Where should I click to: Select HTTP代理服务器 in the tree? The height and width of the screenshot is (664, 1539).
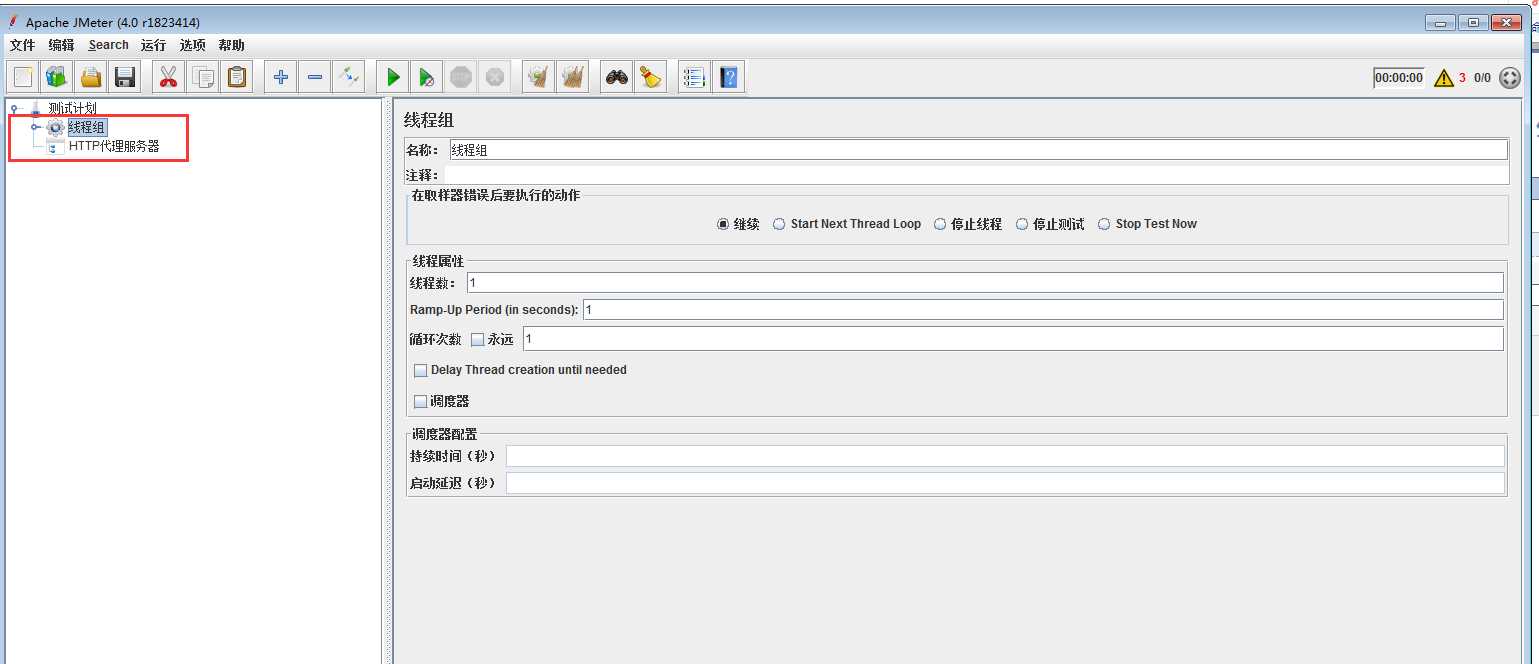(114, 146)
